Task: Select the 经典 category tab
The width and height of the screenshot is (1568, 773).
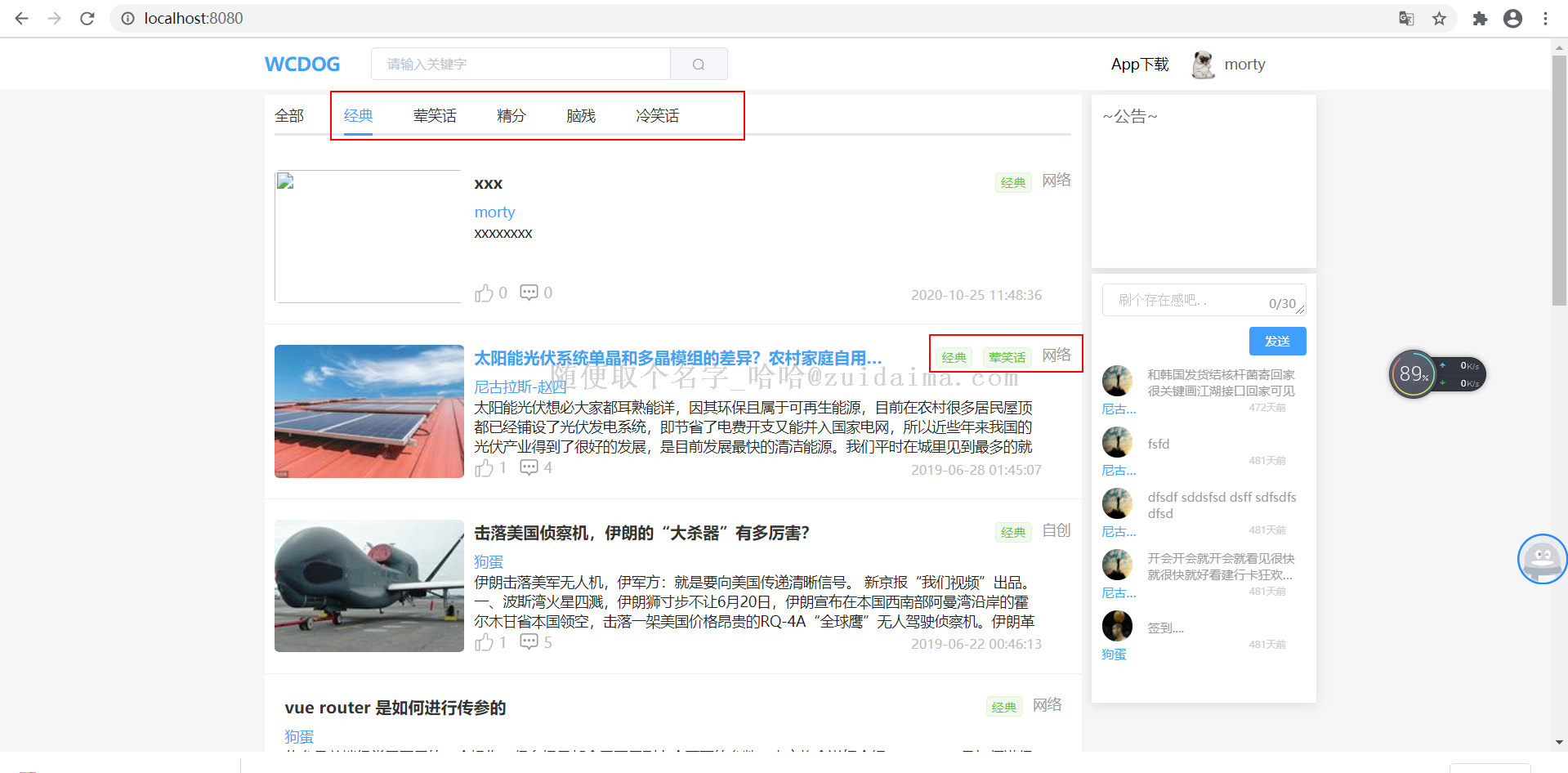Action: 358,115
